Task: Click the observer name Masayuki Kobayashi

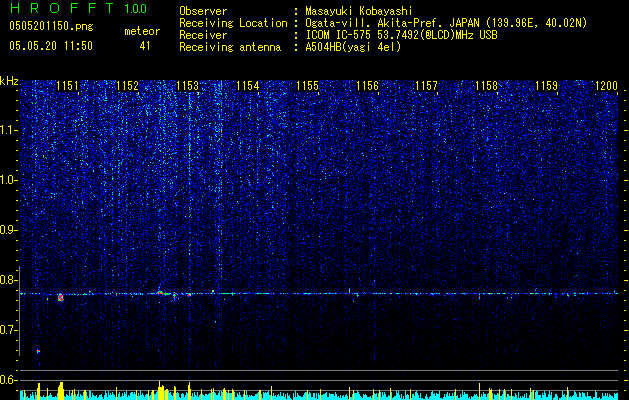Action: click(359, 11)
